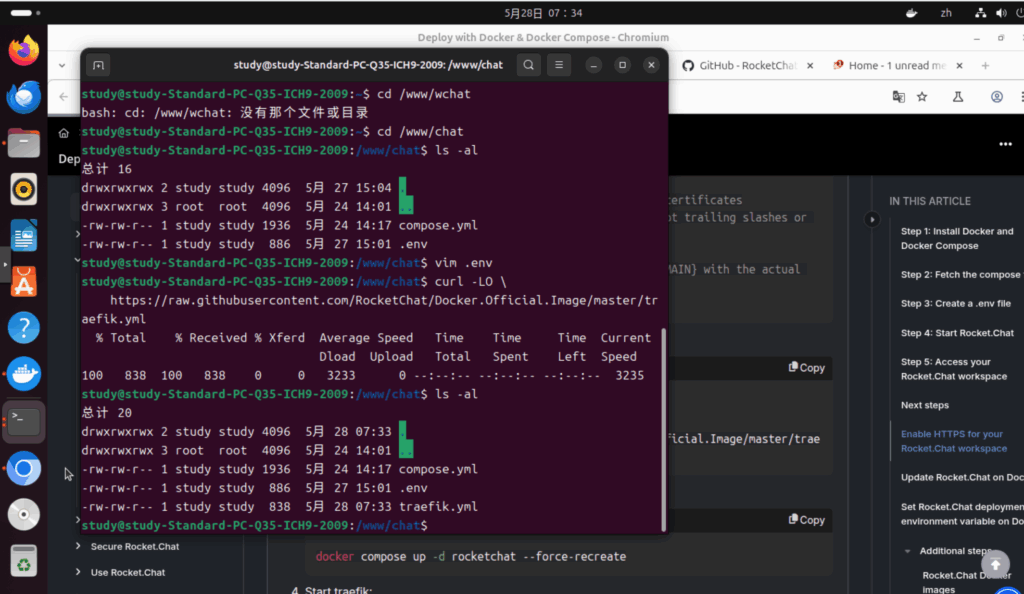Open Chromium's labs flask icon

(x=958, y=97)
